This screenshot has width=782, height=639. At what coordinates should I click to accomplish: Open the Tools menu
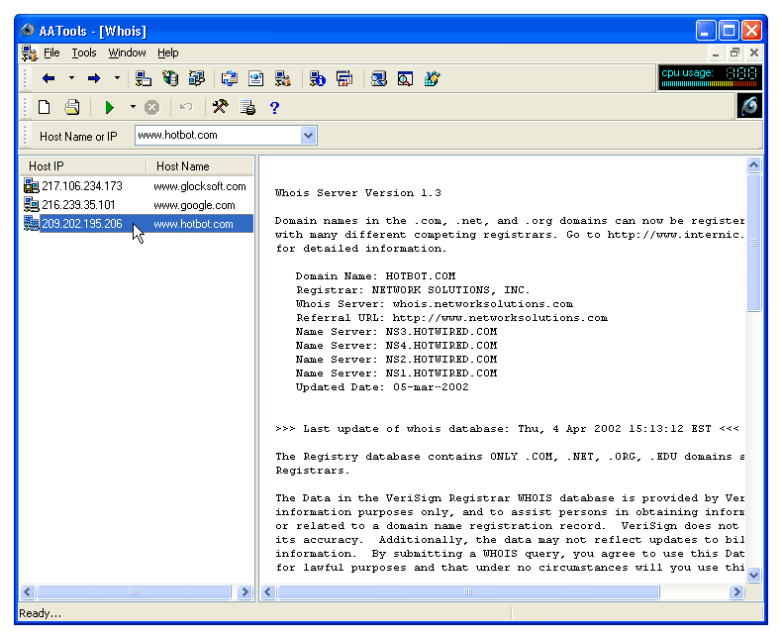tap(84, 53)
